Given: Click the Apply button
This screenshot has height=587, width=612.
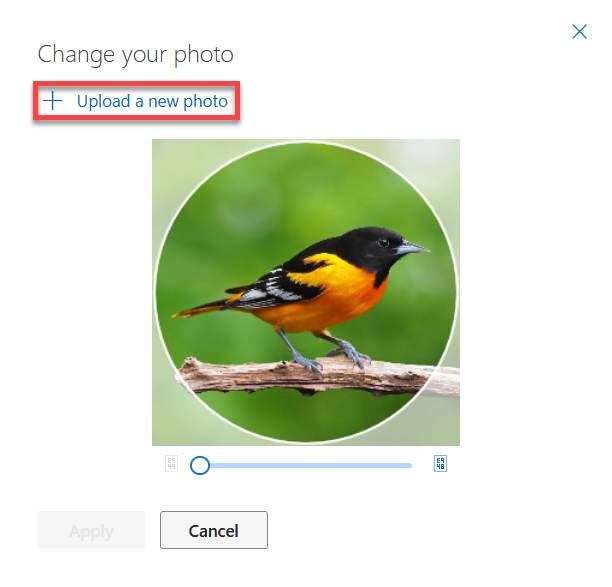Looking at the screenshot, I should (x=91, y=530).
